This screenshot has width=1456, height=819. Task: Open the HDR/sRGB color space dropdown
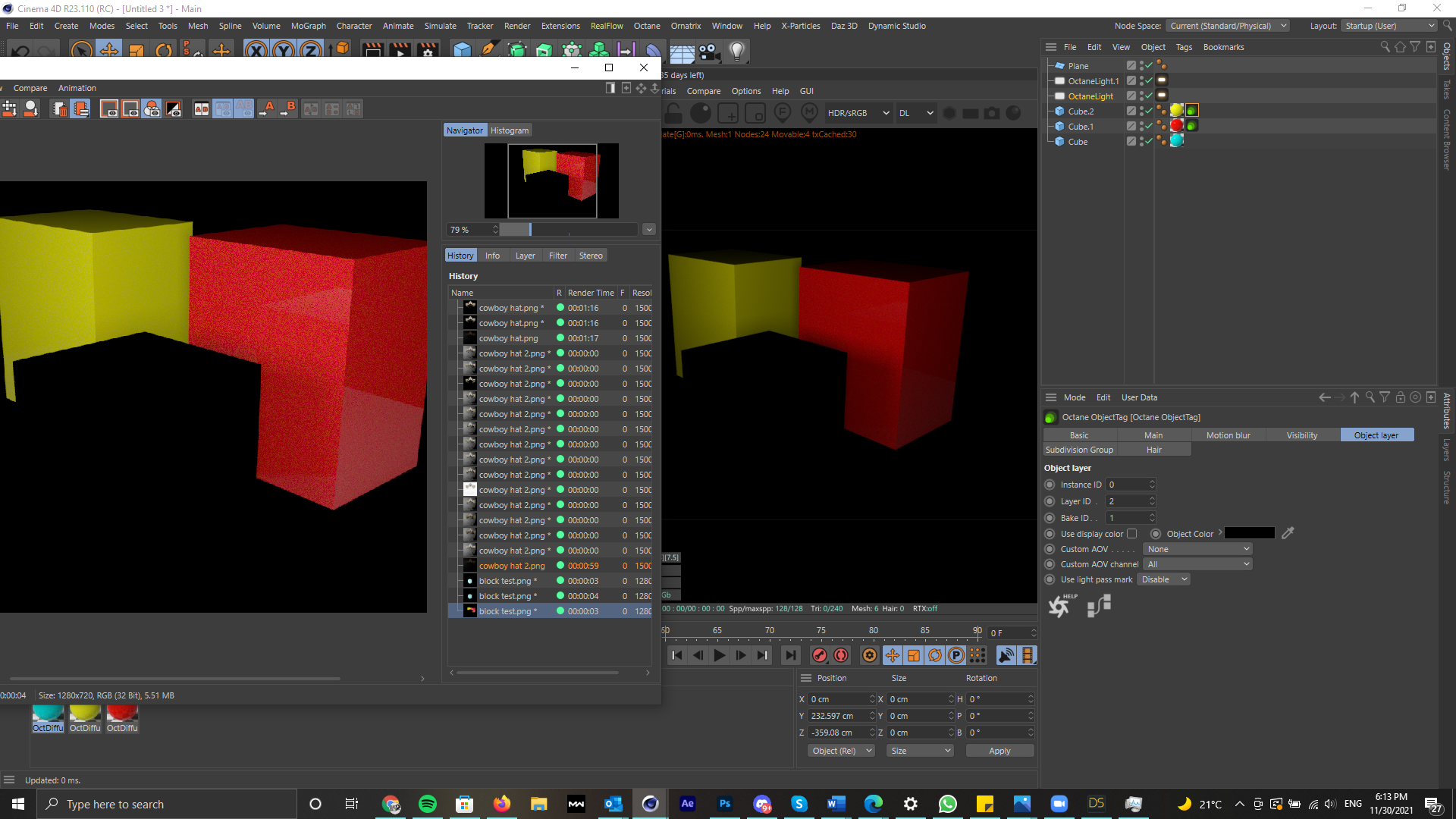coord(858,113)
